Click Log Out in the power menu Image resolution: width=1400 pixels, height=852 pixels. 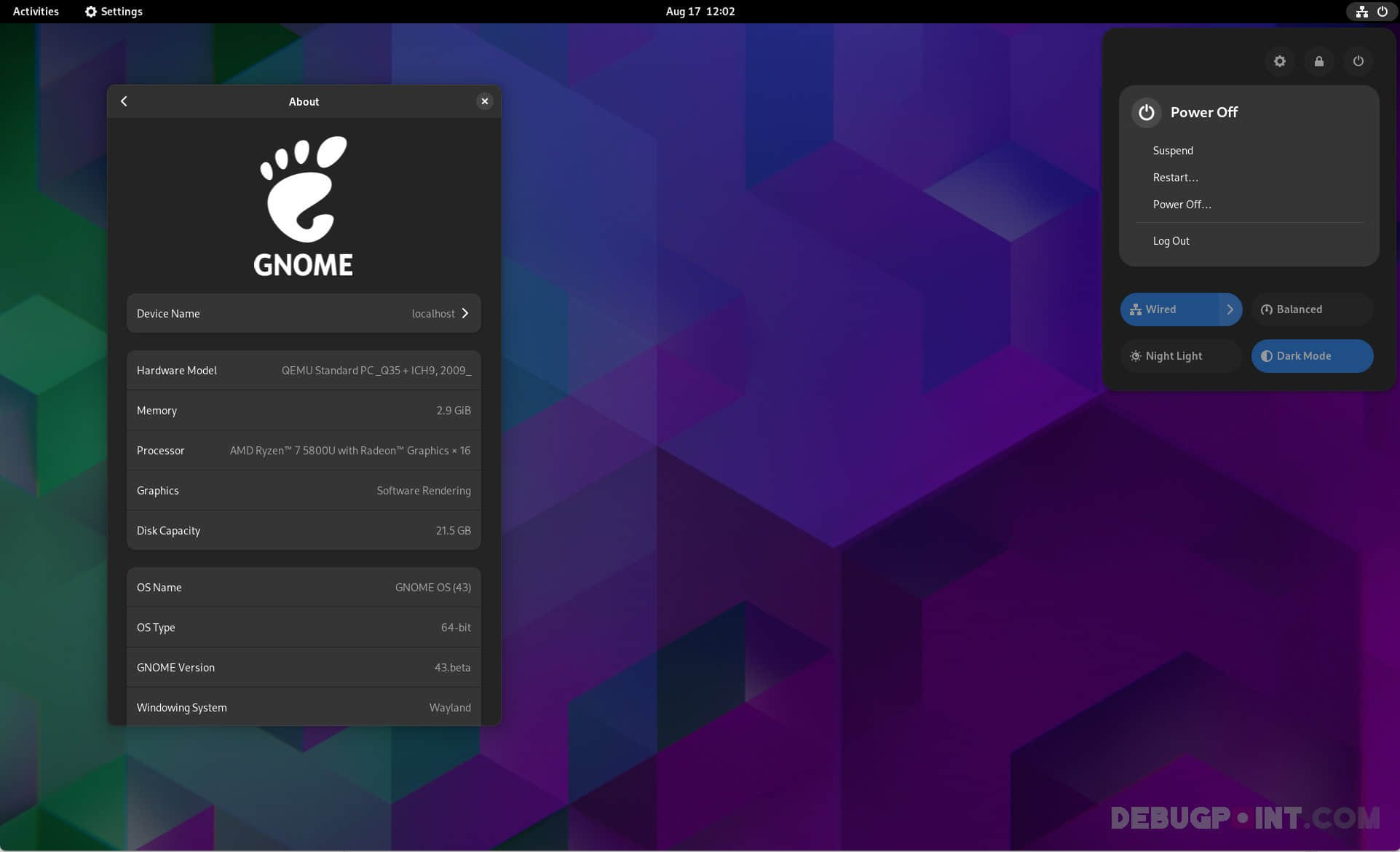[1171, 240]
